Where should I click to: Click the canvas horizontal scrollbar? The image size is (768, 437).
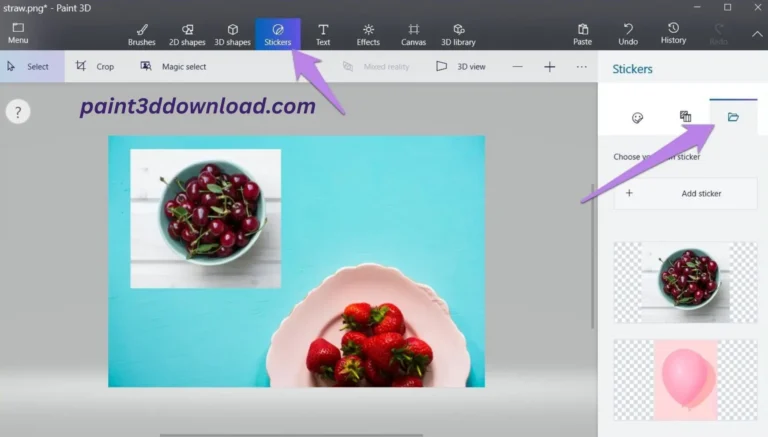pyautogui.click(x=291, y=435)
